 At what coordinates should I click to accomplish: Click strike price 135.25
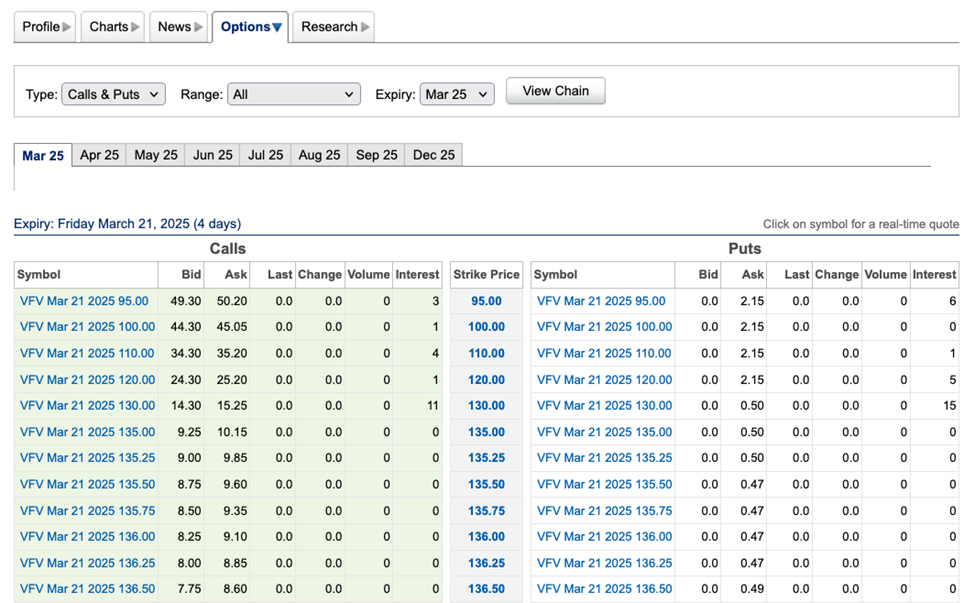[486, 458]
